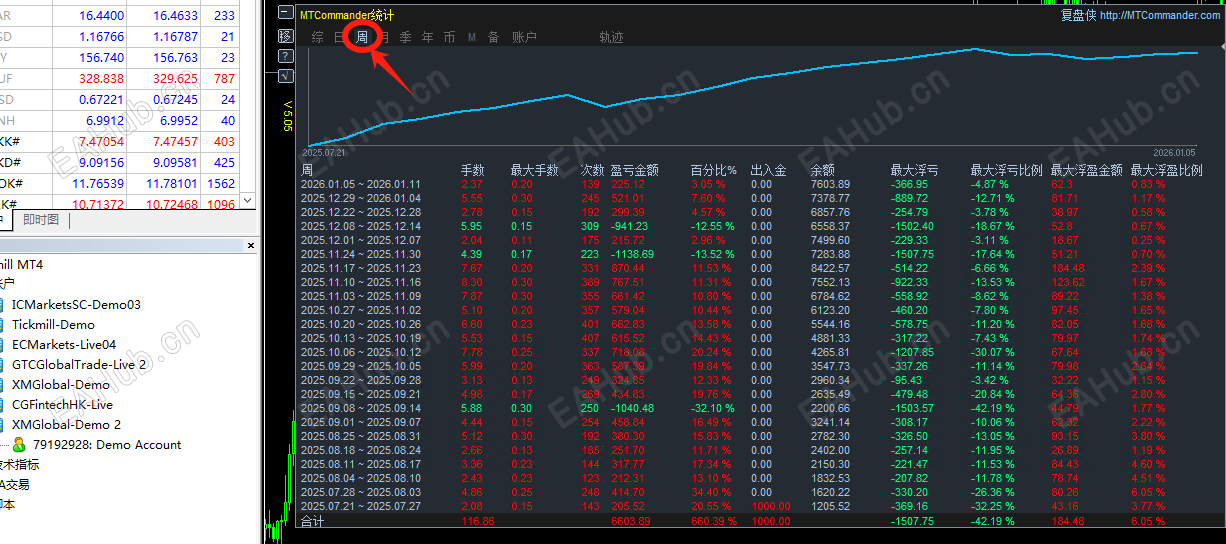The height and width of the screenshot is (544, 1226).
Task: Select Tickmill-Demo server in Navigator
Action: pos(53,325)
